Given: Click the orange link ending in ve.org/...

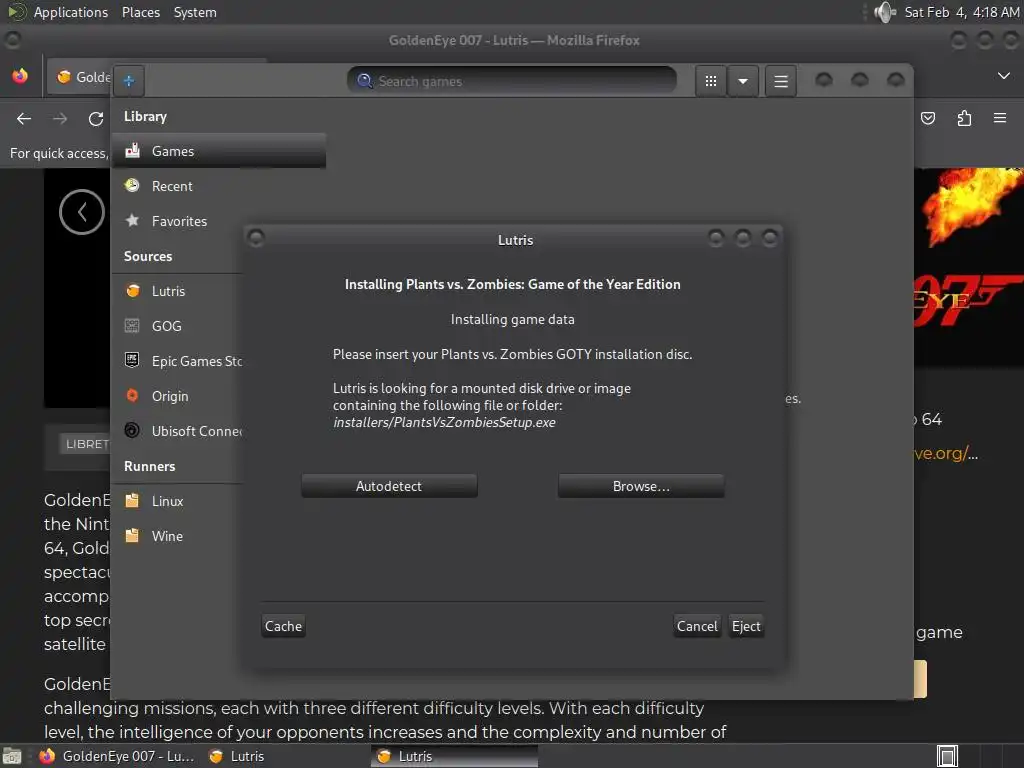Looking at the screenshot, I should pyautogui.click(x=946, y=453).
